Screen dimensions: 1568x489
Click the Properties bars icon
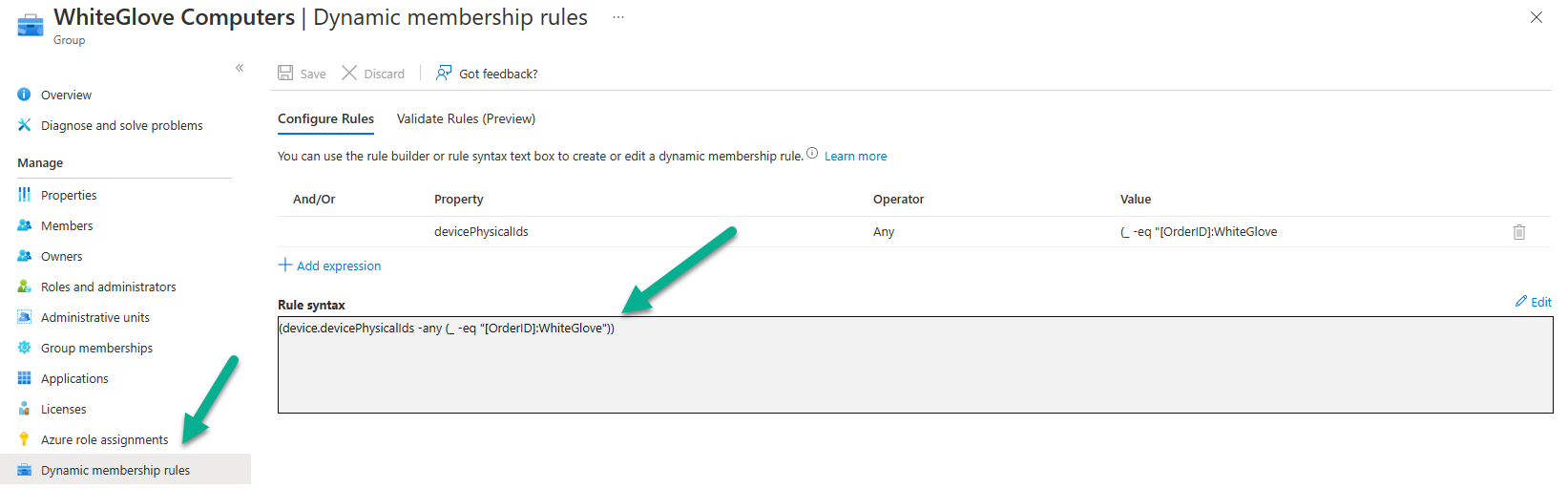point(24,195)
